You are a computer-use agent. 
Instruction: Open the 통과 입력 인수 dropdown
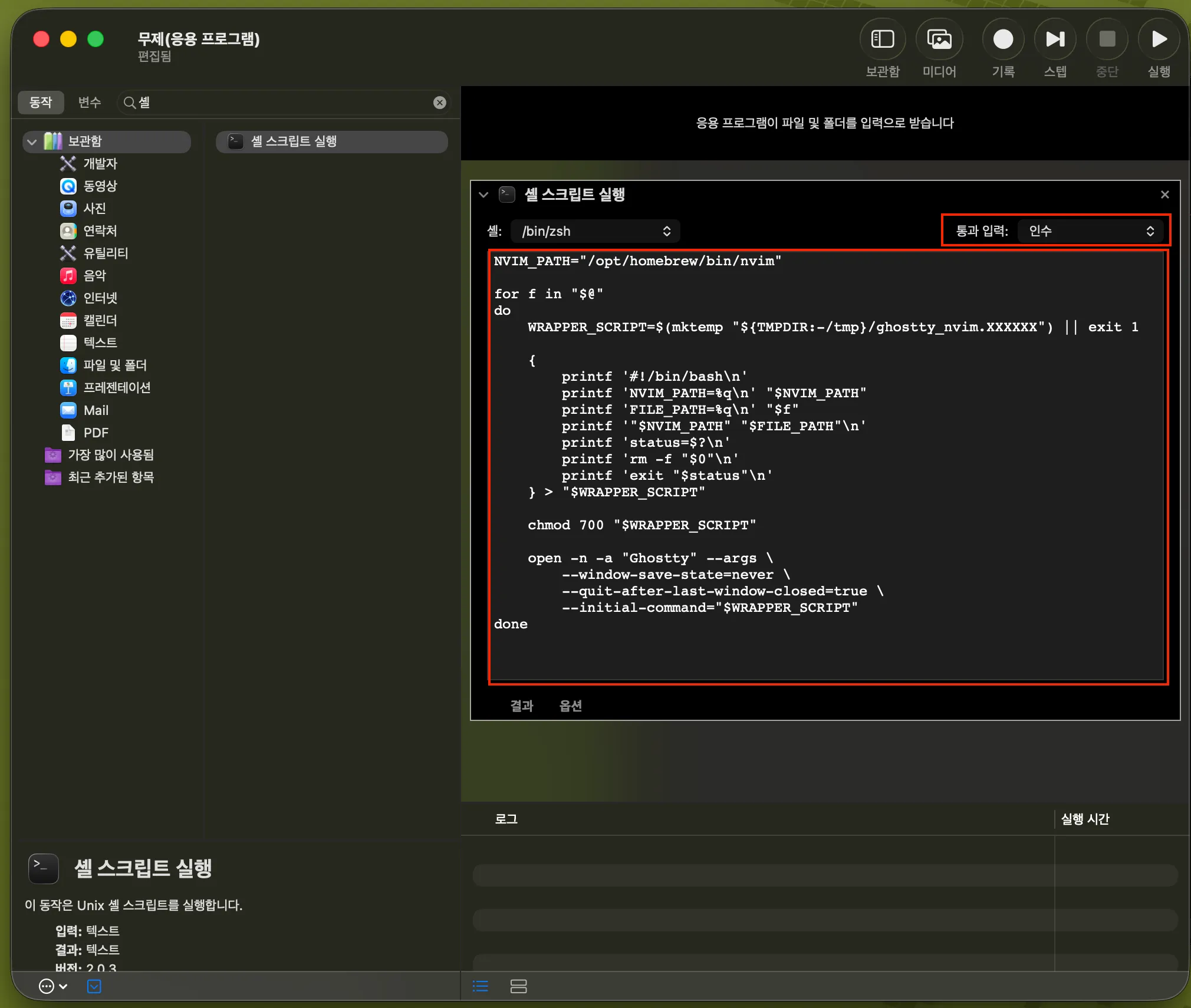(1090, 231)
